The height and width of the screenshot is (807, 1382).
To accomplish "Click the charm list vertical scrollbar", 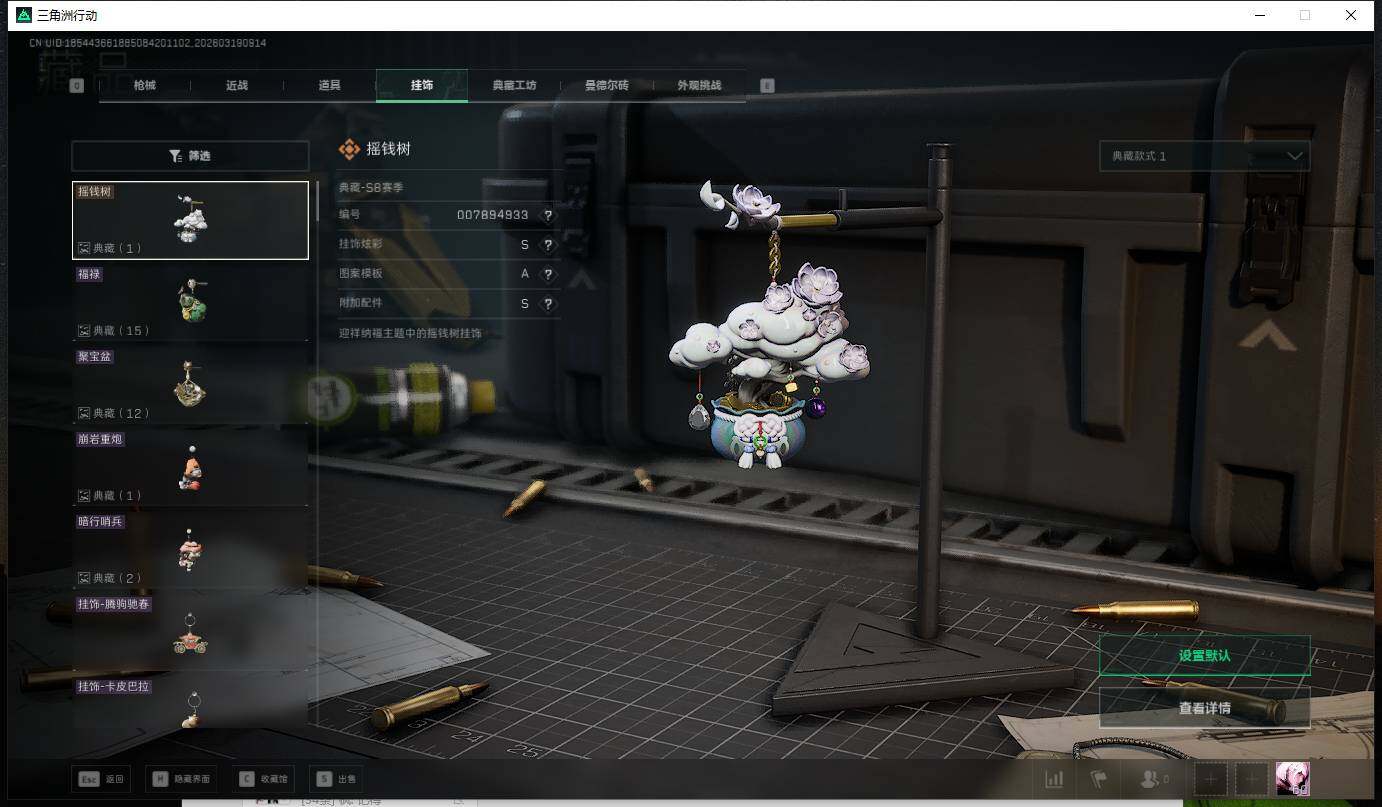I will [318, 202].
